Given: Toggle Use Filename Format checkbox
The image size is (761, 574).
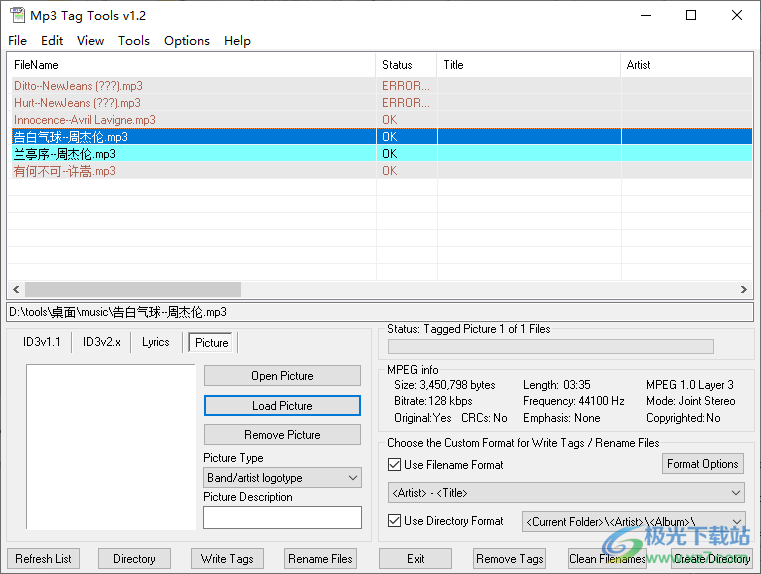Looking at the screenshot, I should (x=395, y=465).
